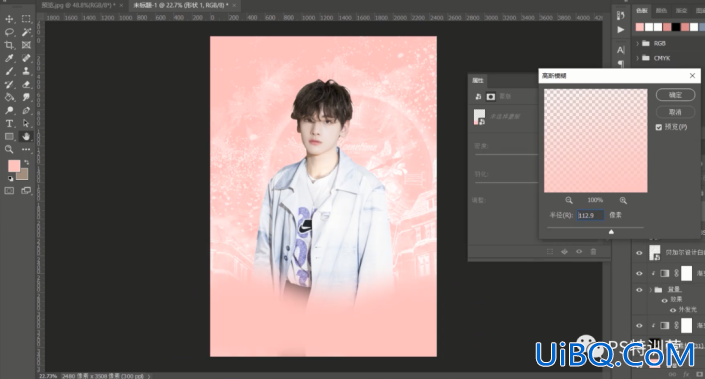Open the 颜色 Color tab
This screenshot has width=705, height=379.
(x=661, y=10)
